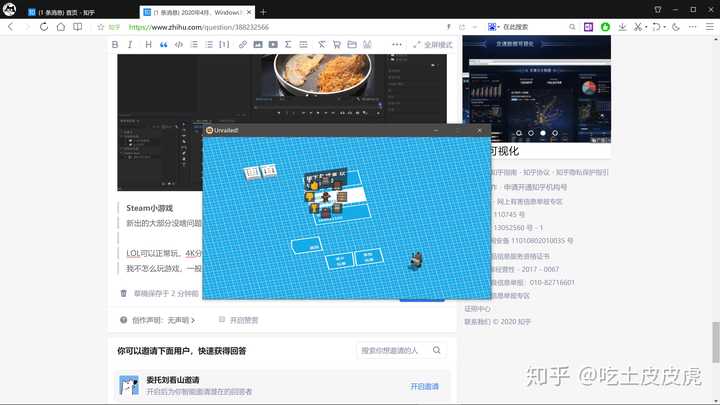The height and width of the screenshot is (405, 720).
Task: Select the first carousel dot on the ad
Action: [519, 133]
